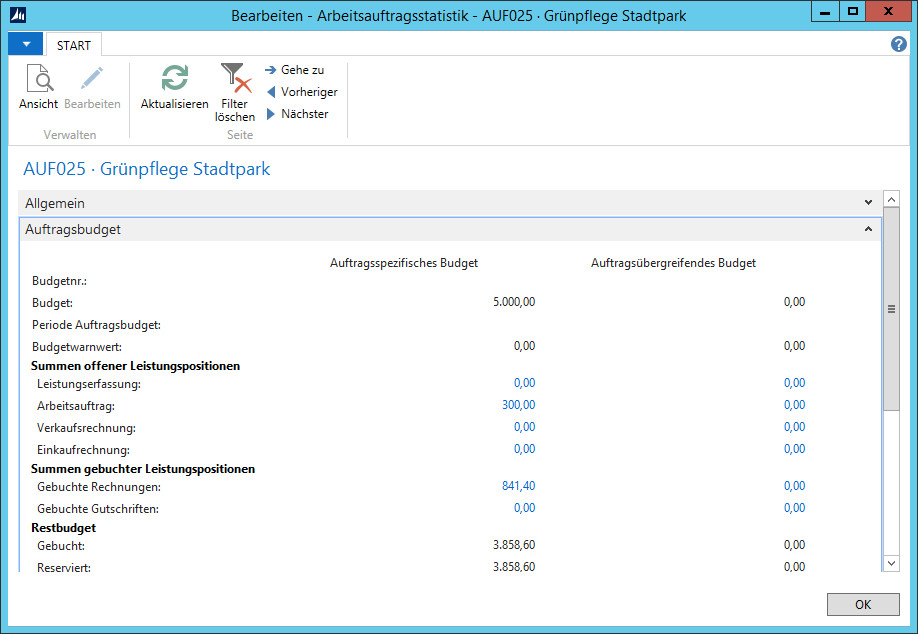Open Leistungserfassung specific budget 0,00 link
Screen dimensions: 918x634
(x=525, y=383)
